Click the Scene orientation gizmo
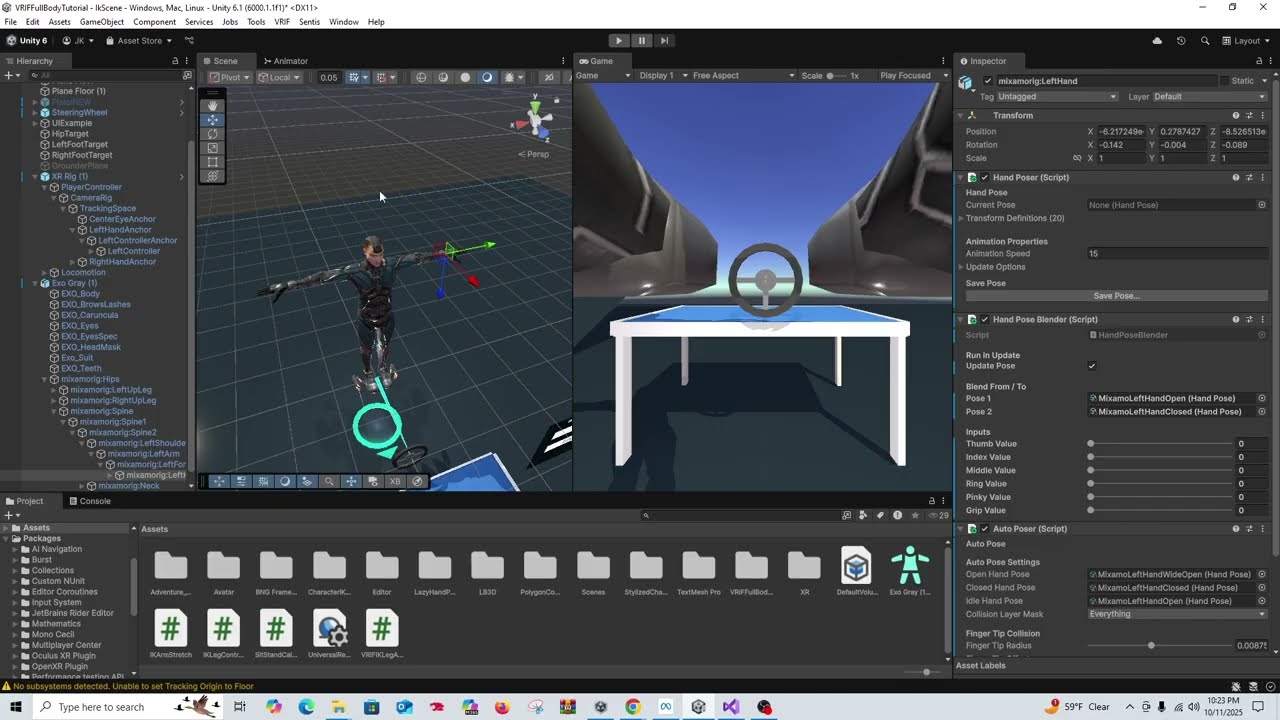The width and height of the screenshot is (1280, 720). tap(536, 120)
